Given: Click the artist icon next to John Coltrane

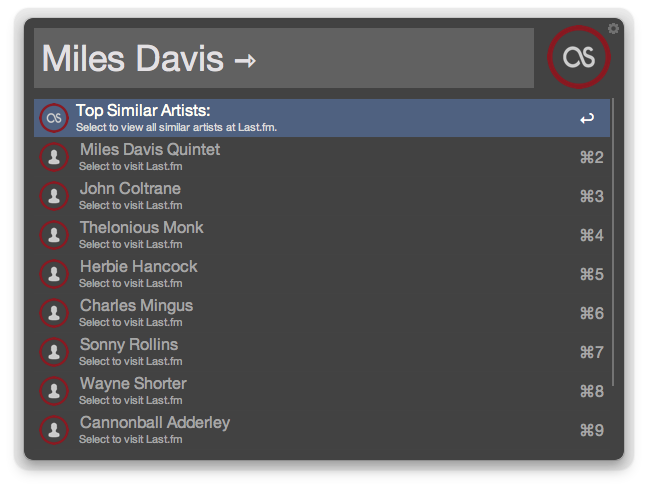Looking at the screenshot, I should (53, 196).
